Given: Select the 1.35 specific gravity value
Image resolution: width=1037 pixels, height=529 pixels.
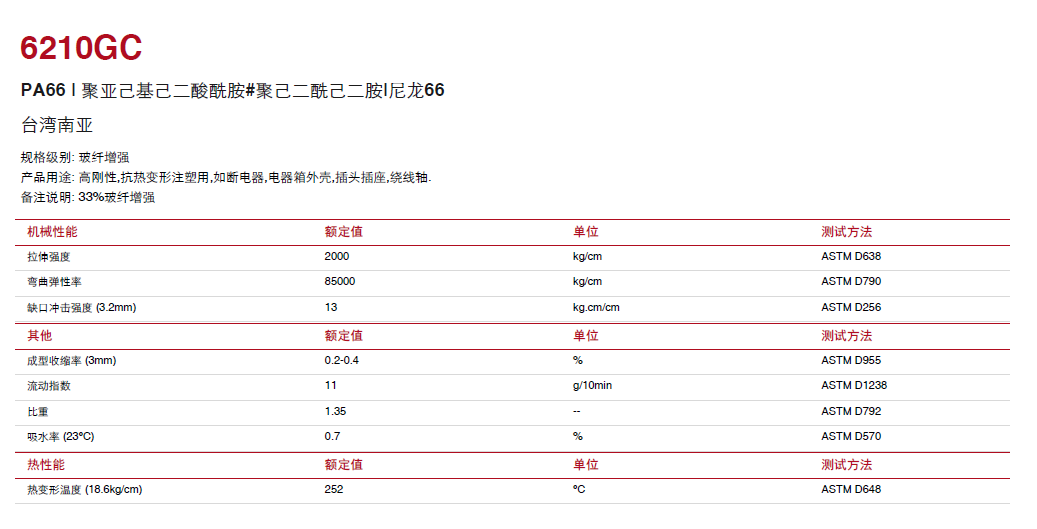Looking at the screenshot, I should tap(335, 411).
